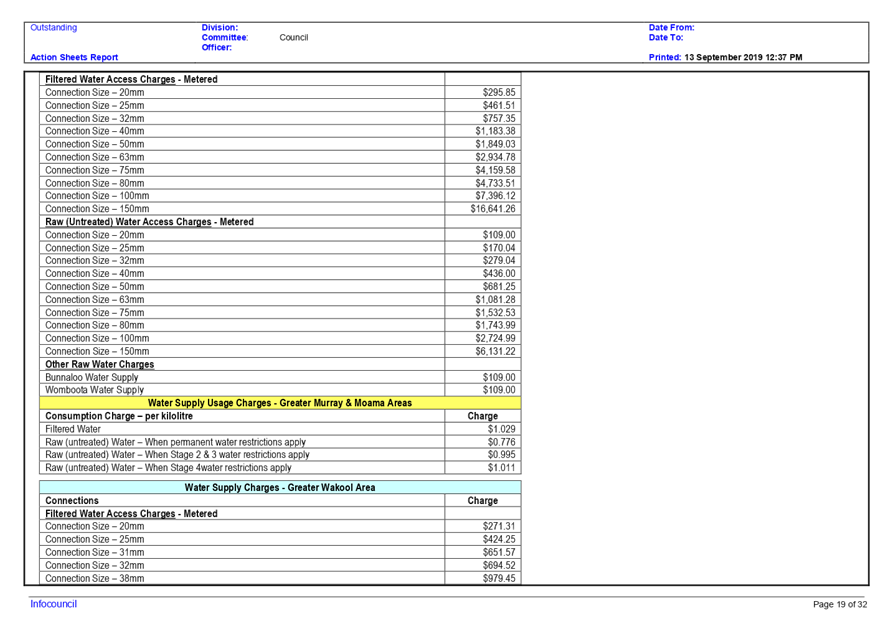Click blue Greater Wakool Area banner
The width and height of the screenshot is (893, 626).
tap(280, 488)
